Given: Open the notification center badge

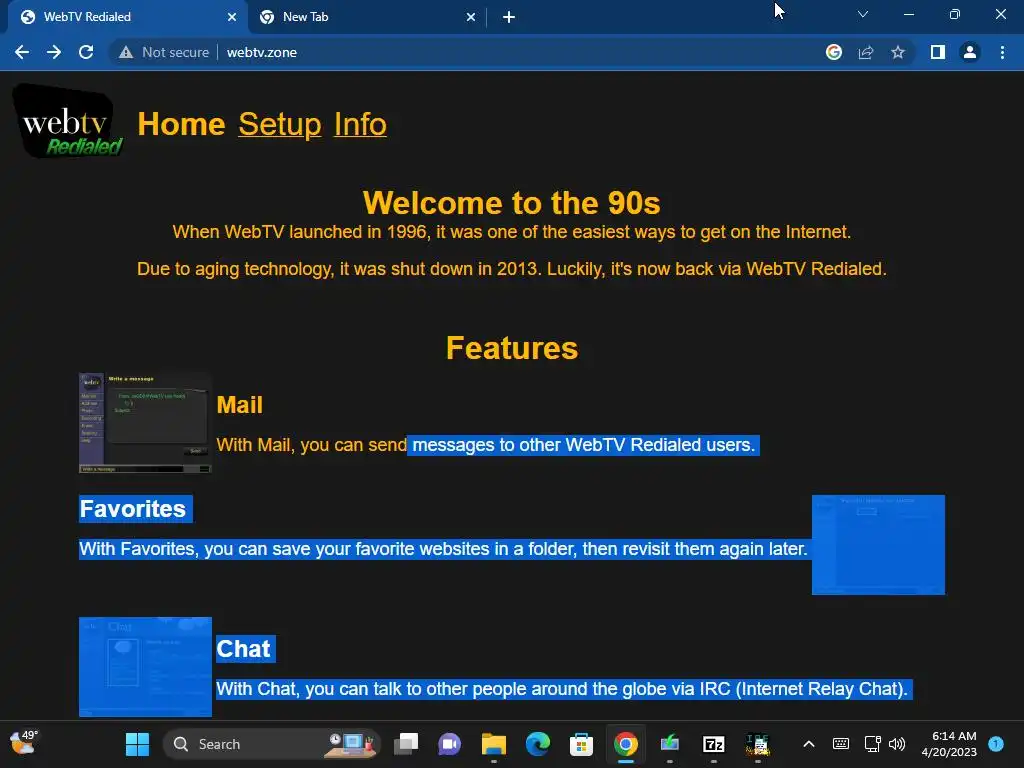Looking at the screenshot, I should pos(996,744).
